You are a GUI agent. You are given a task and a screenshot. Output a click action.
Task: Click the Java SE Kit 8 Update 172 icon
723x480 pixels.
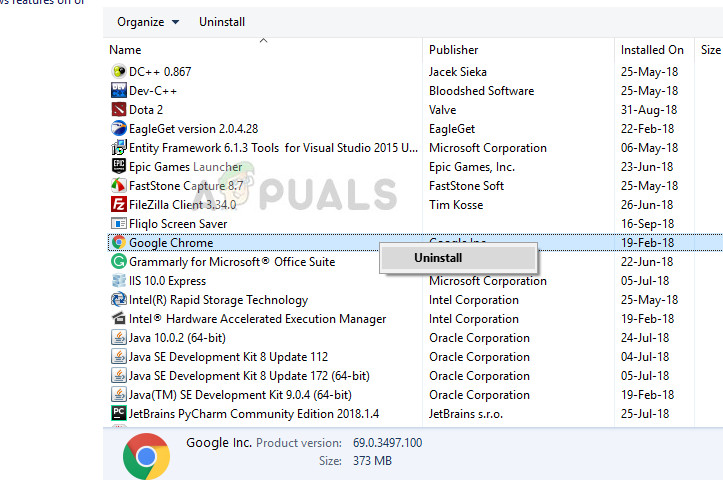[119, 376]
